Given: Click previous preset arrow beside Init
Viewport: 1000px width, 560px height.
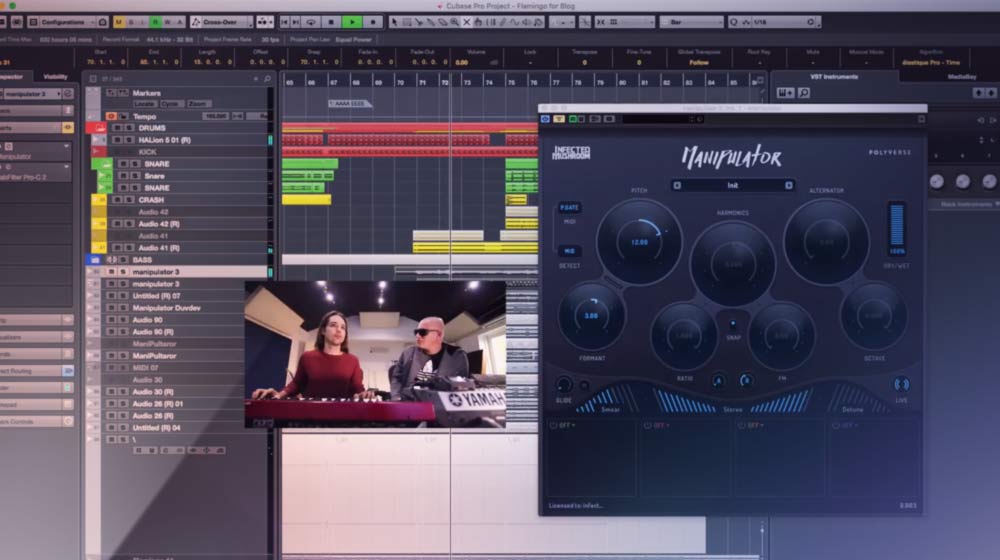Looking at the screenshot, I should 677,185.
